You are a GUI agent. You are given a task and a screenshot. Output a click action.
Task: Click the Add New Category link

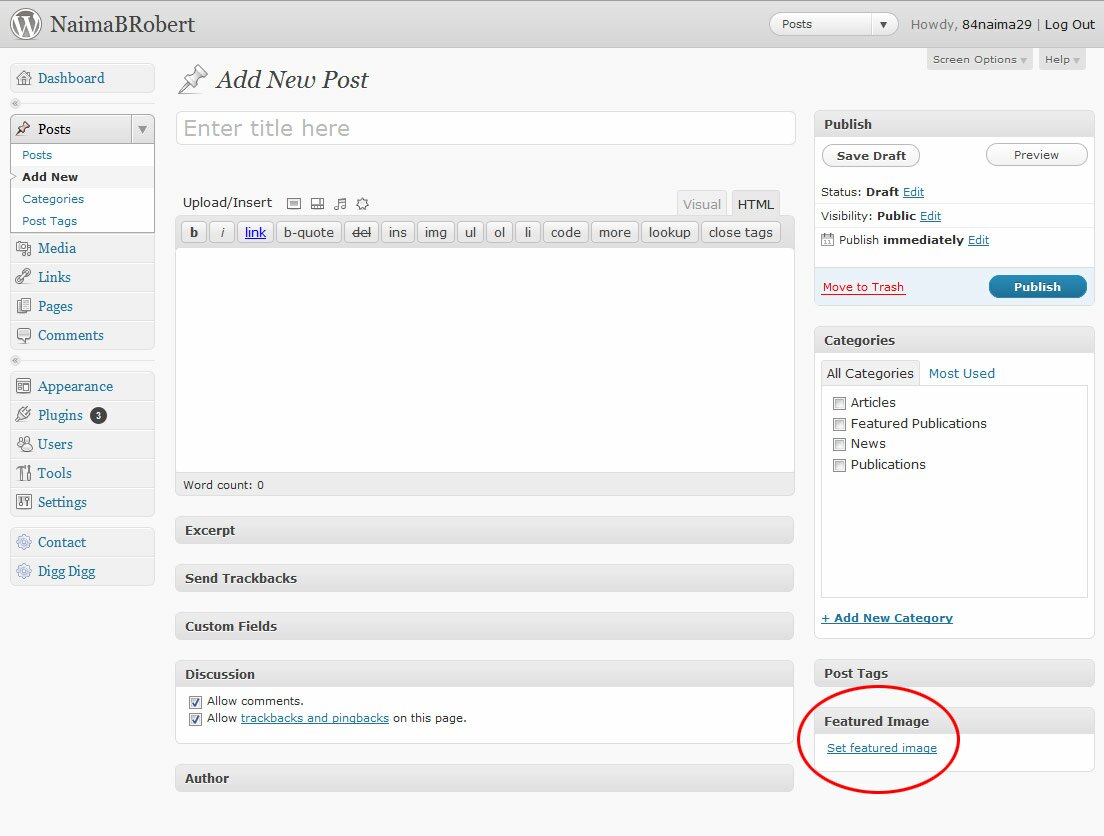(x=887, y=618)
